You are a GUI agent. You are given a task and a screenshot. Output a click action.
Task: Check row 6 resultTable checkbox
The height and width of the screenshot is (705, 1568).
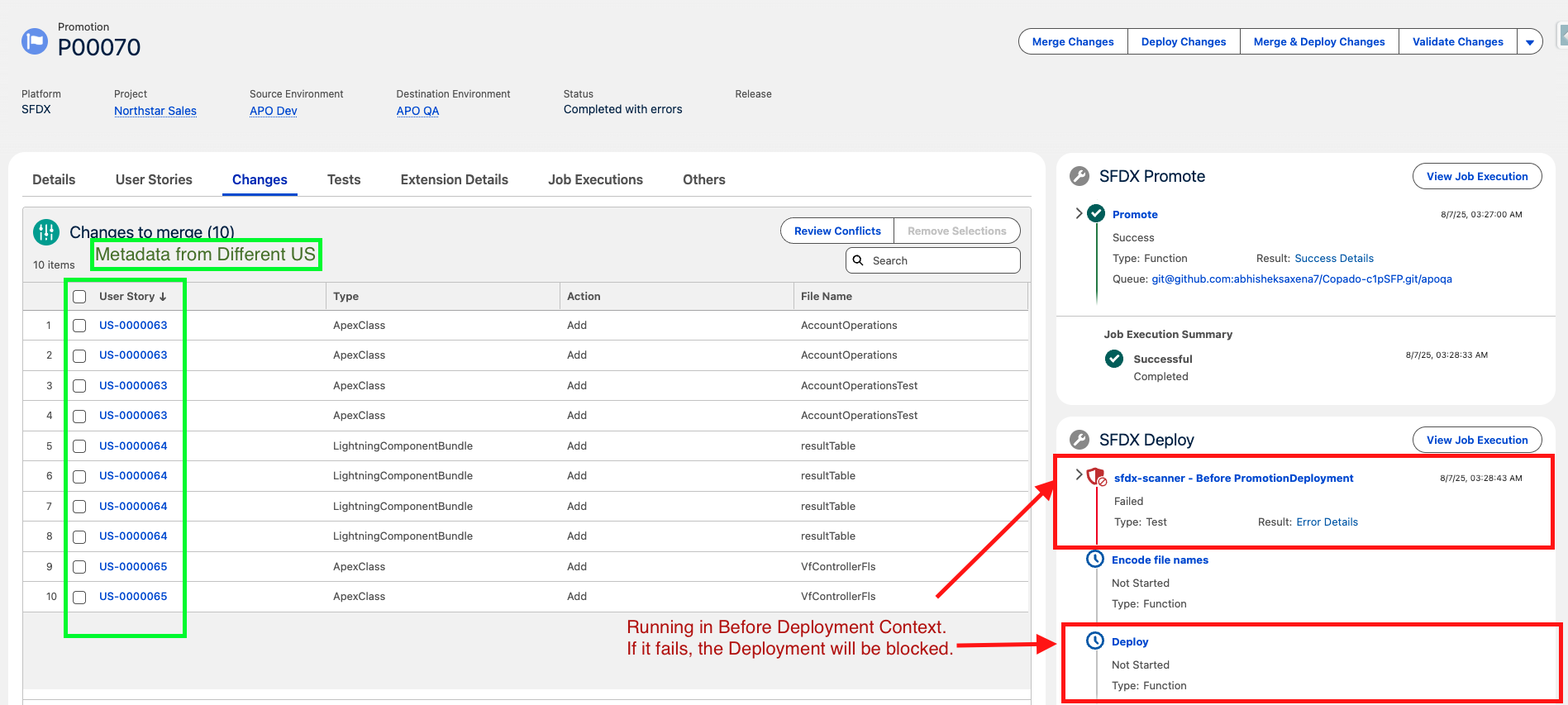point(79,477)
